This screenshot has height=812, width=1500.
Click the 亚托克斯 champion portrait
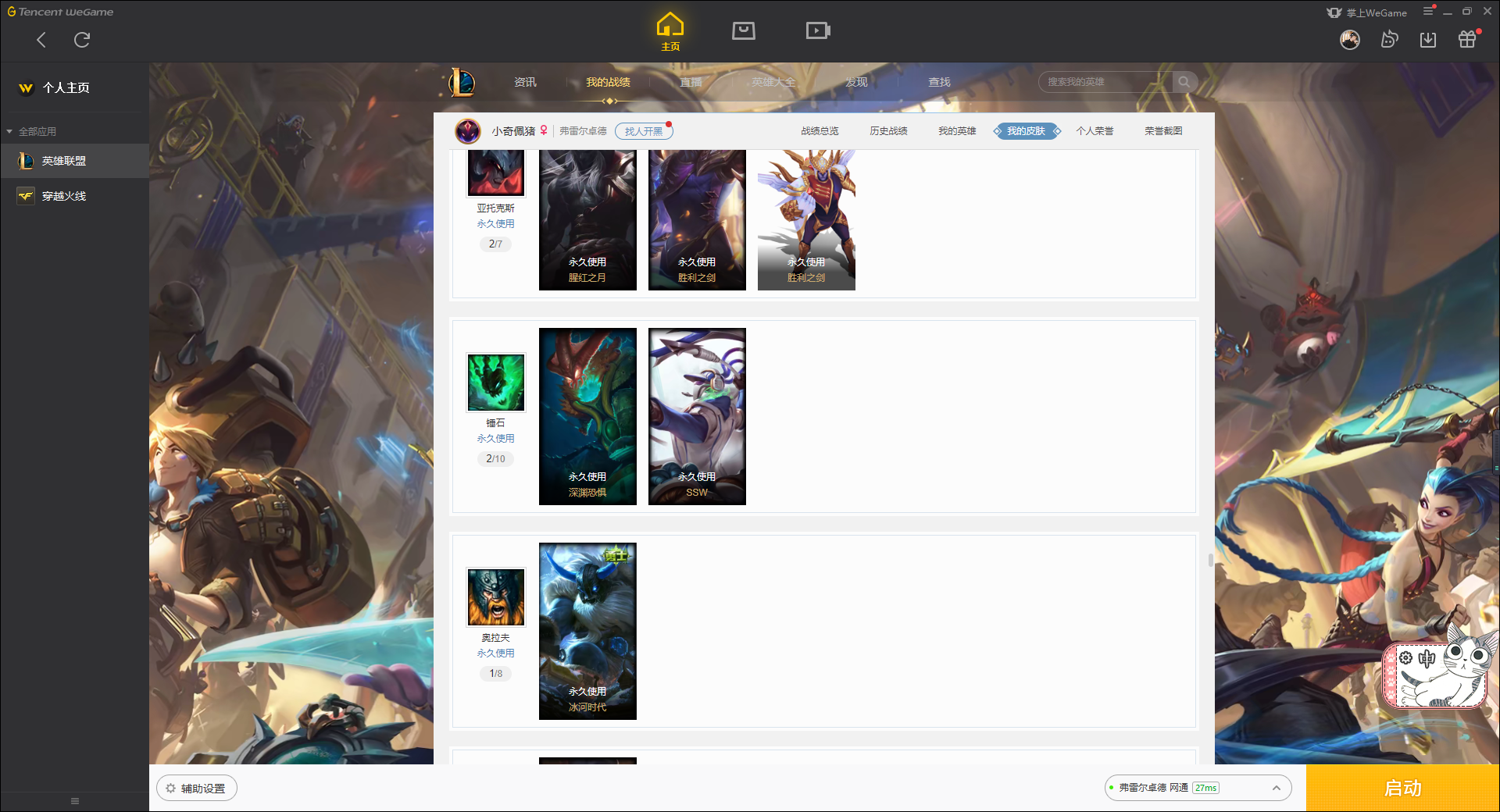pos(496,173)
